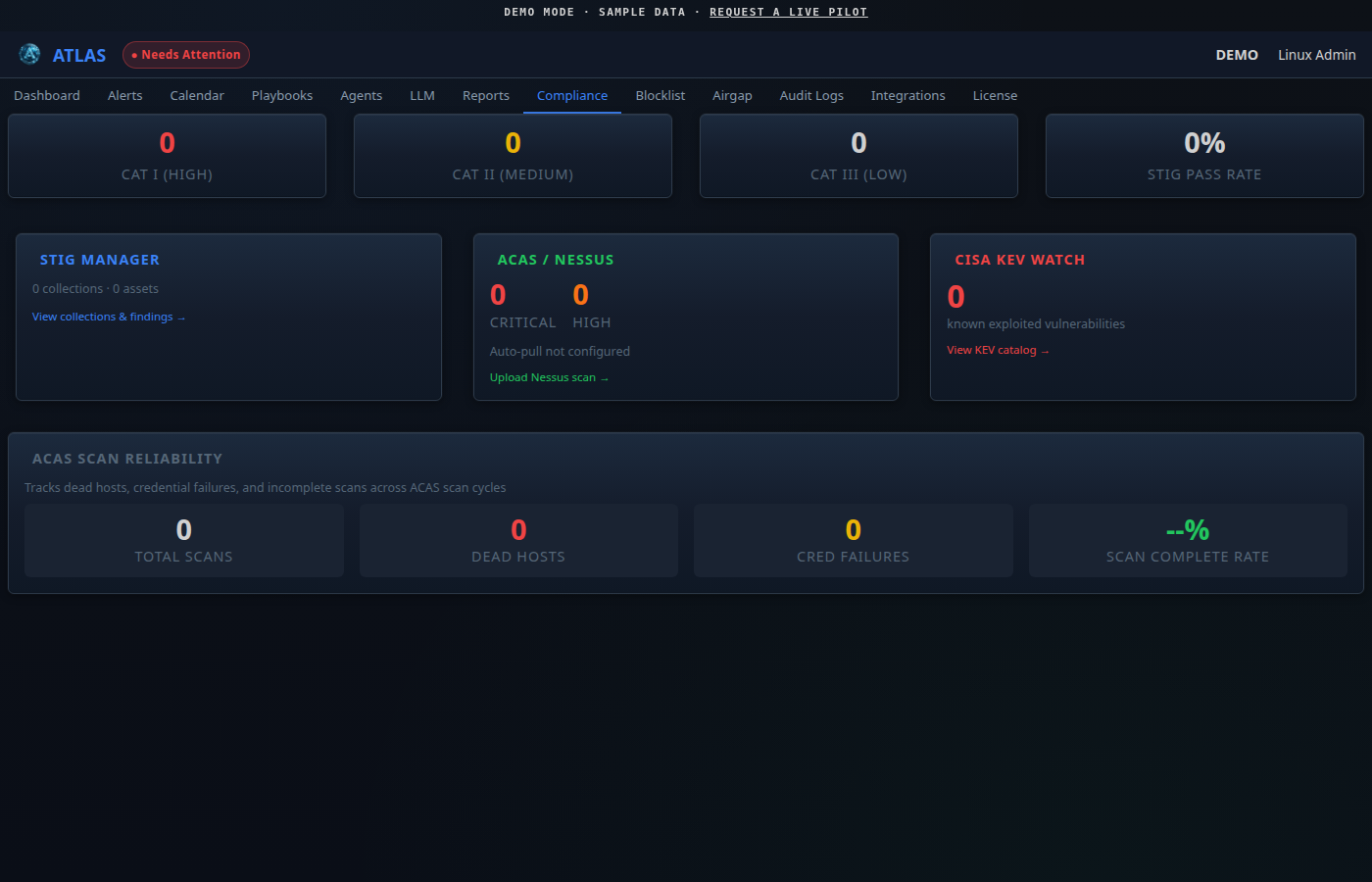Open the Dashboard tab
Screen dimensions: 1372x882
point(47,95)
